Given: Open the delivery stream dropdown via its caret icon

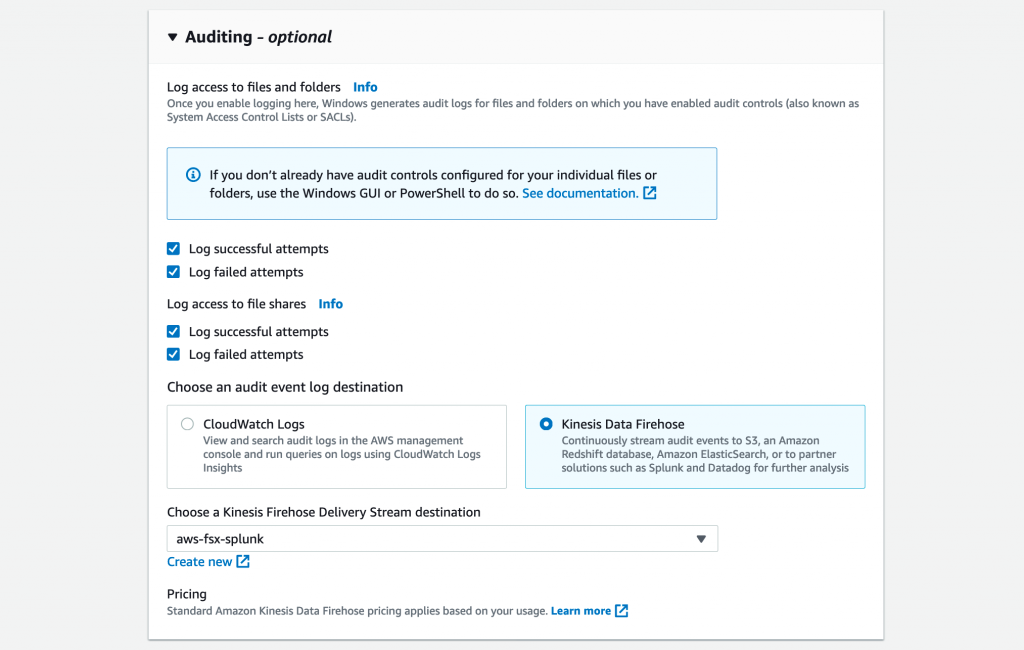Looking at the screenshot, I should (703, 538).
